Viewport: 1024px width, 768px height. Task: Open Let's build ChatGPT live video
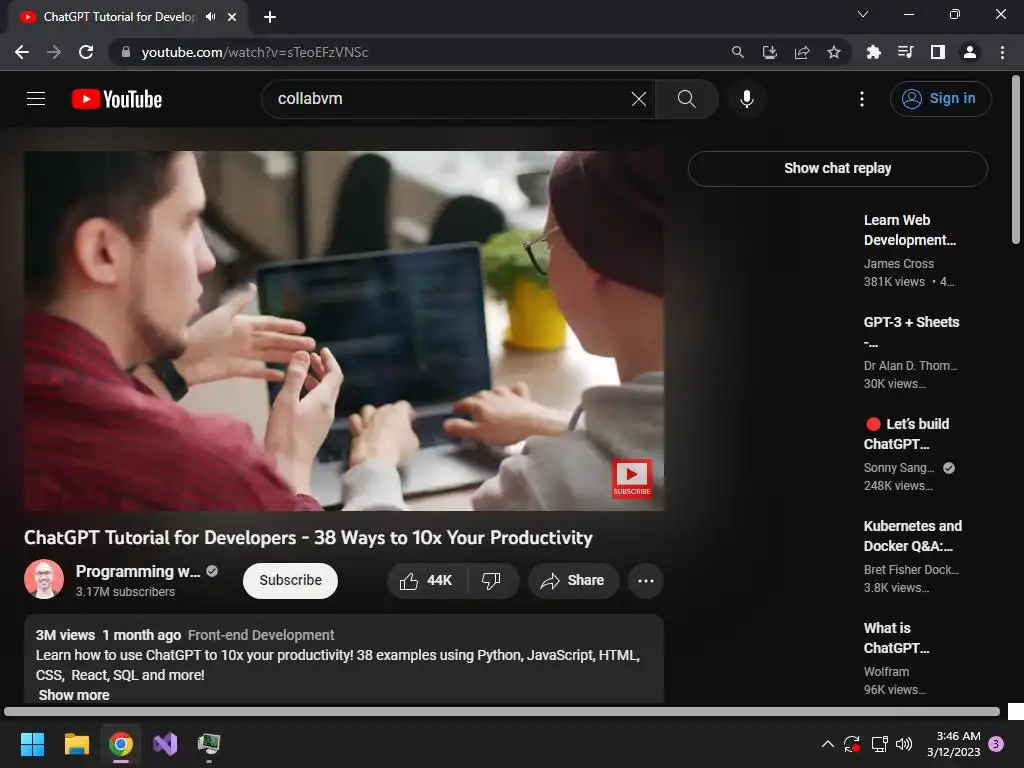click(x=906, y=434)
